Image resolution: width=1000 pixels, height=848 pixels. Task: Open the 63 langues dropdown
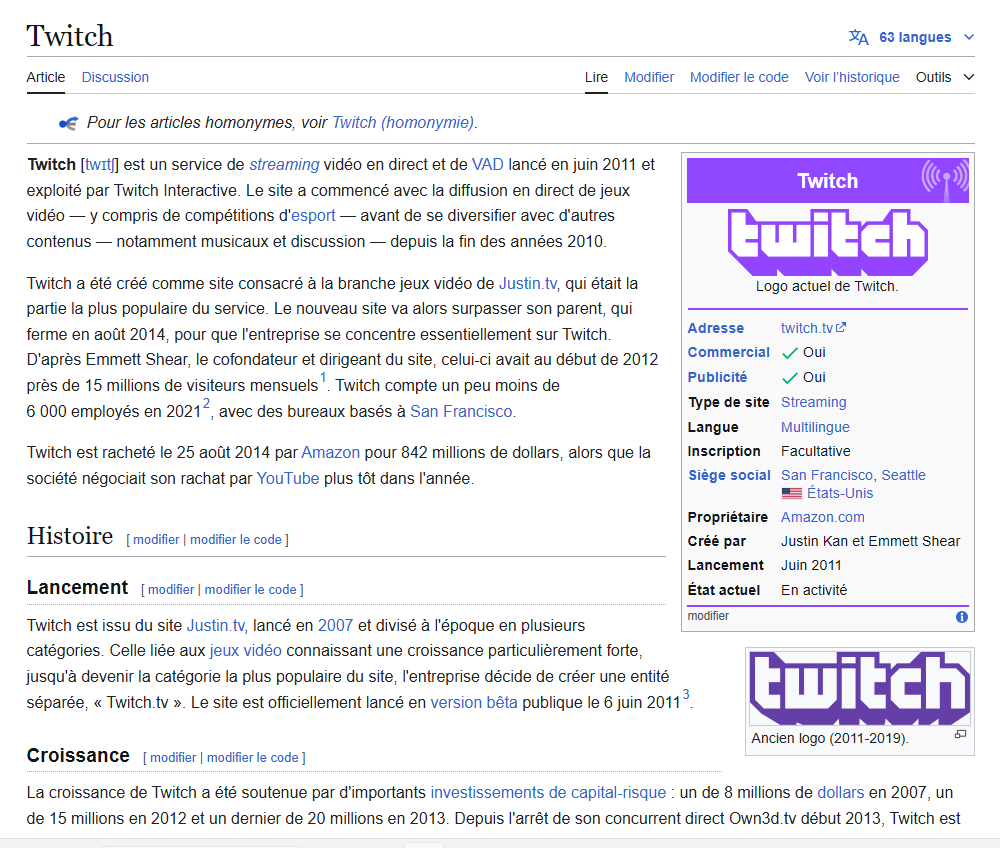coord(915,38)
